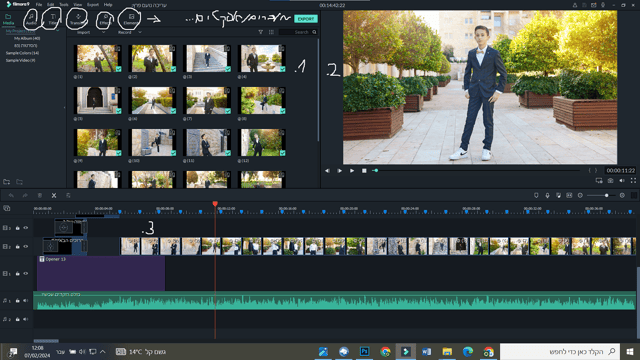
Task: Click the media Search field
Action: point(298,32)
